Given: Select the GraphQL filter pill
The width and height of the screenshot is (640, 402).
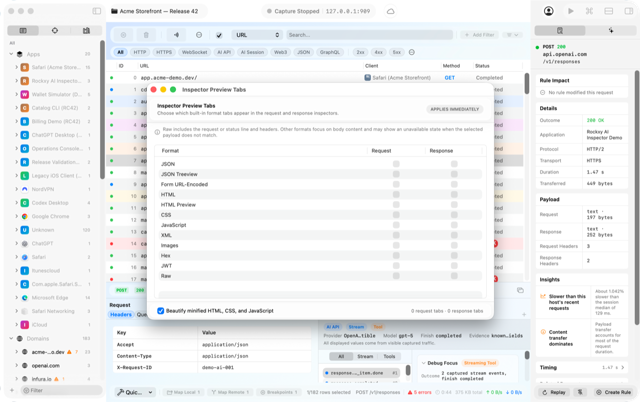Looking at the screenshot, I should [329, 52].
